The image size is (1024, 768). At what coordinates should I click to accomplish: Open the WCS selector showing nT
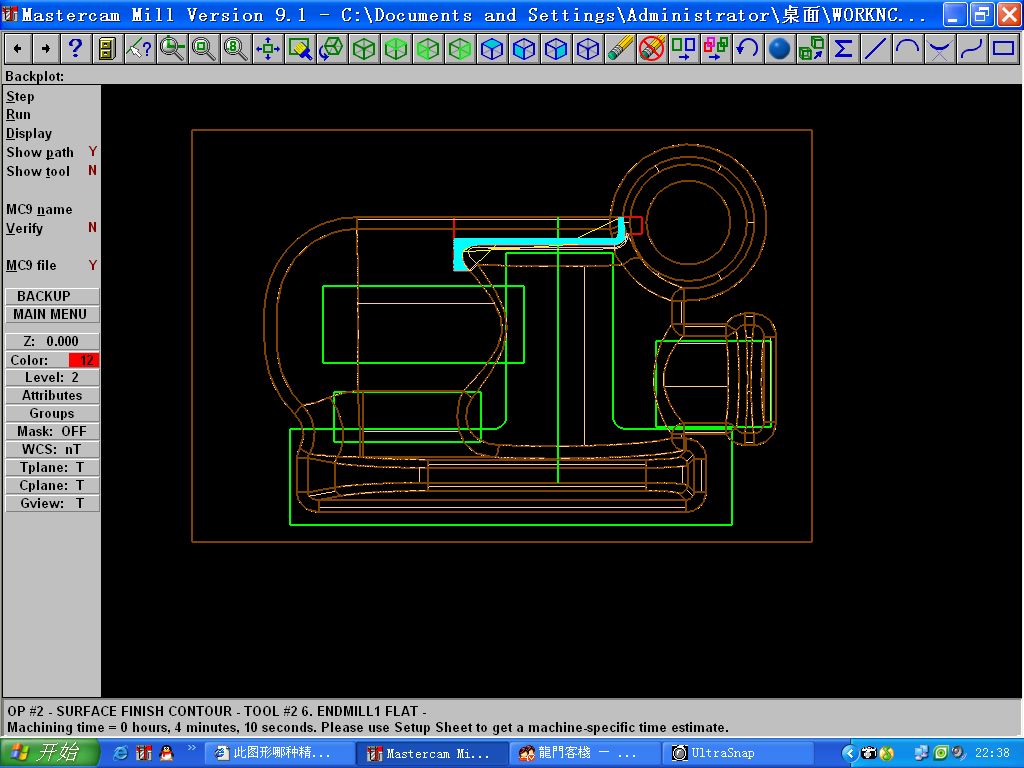[x=51, y=449]
